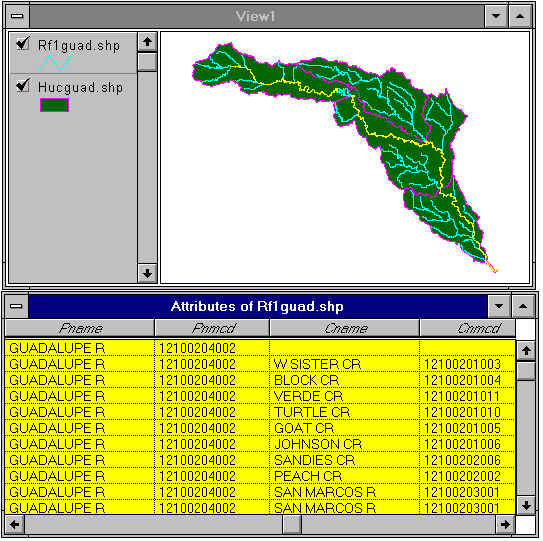The height and width of the screenshot is (541, 543).
Task: Click the Pnmcd field header
Action: coord(212,328)
